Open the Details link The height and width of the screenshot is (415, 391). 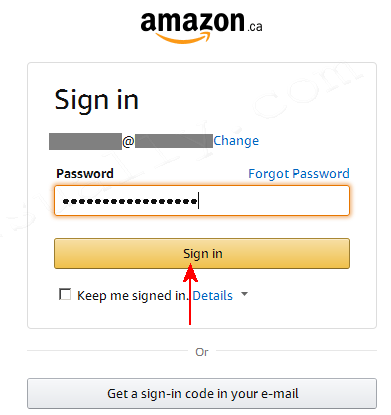[x=213, y=296]
